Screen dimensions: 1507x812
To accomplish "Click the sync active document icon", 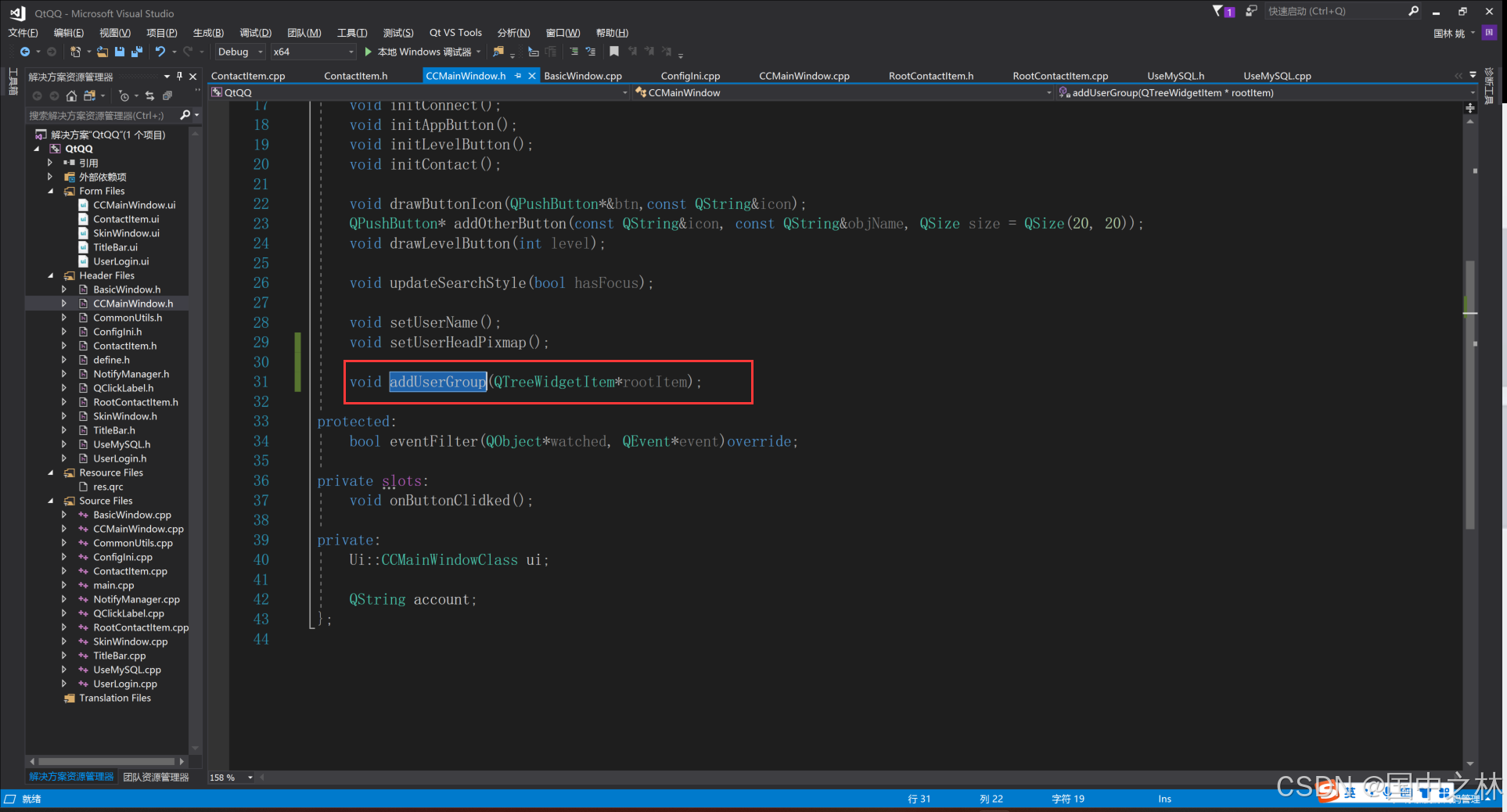I will [149, 95].
